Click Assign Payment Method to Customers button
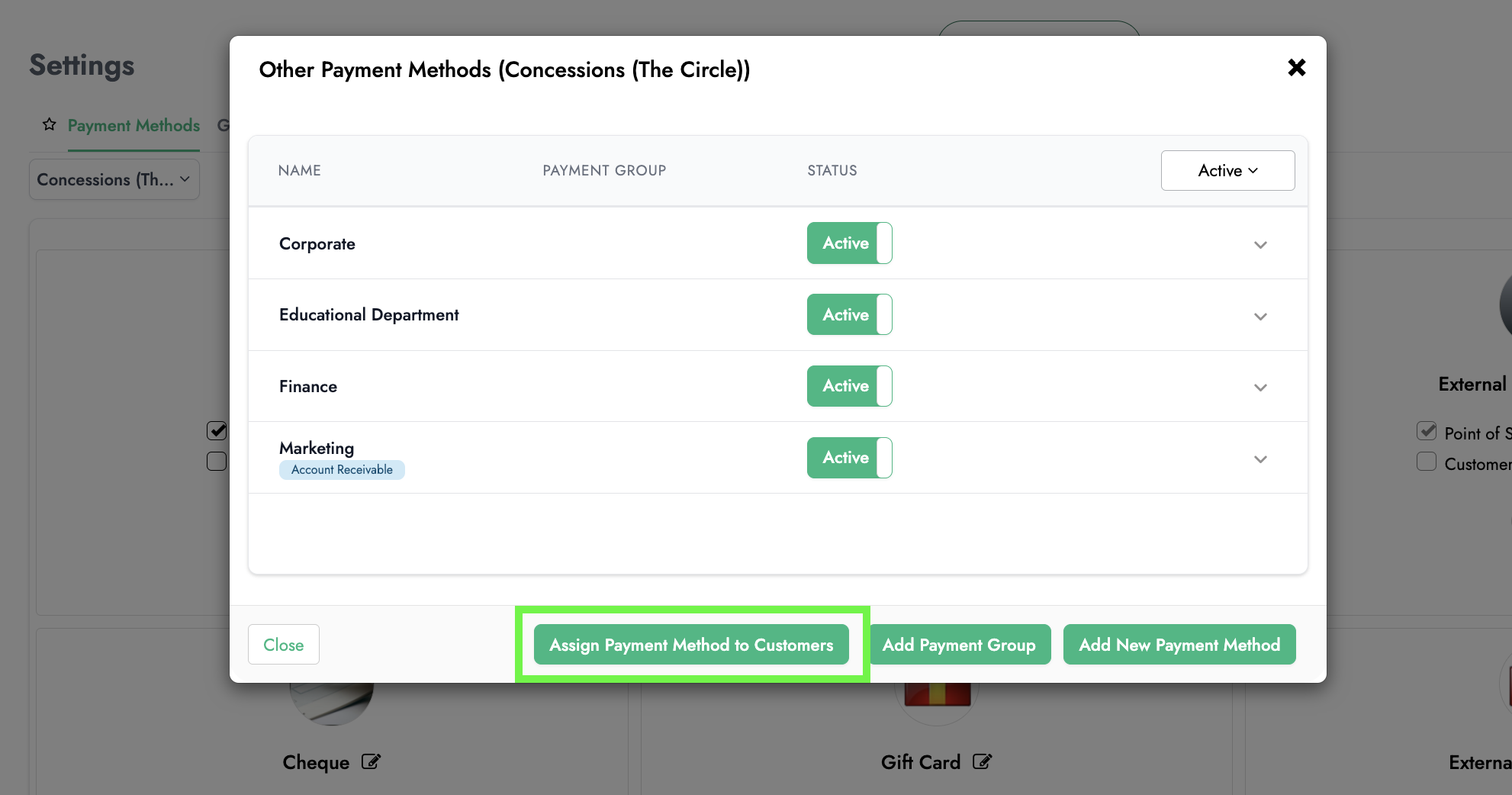Viewport: 1512px width, 795px height. [x=691, y=645]
